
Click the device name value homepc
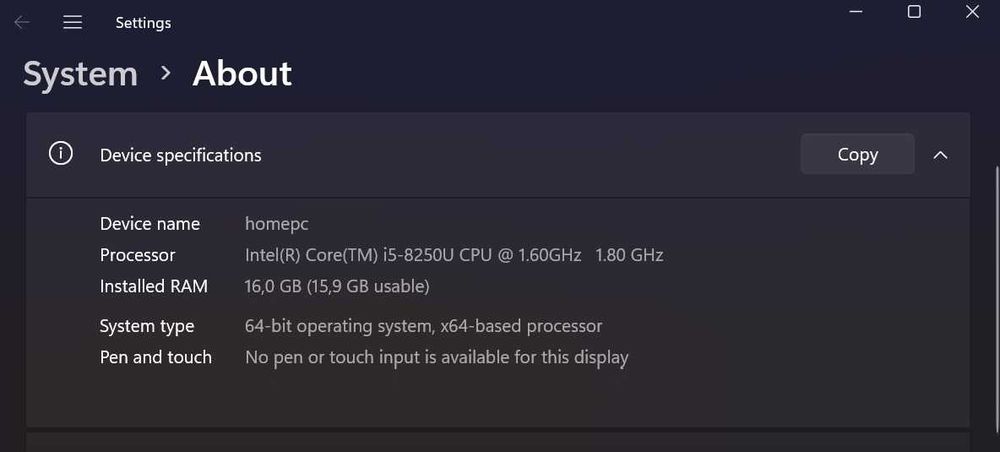[x=276, y=224]
